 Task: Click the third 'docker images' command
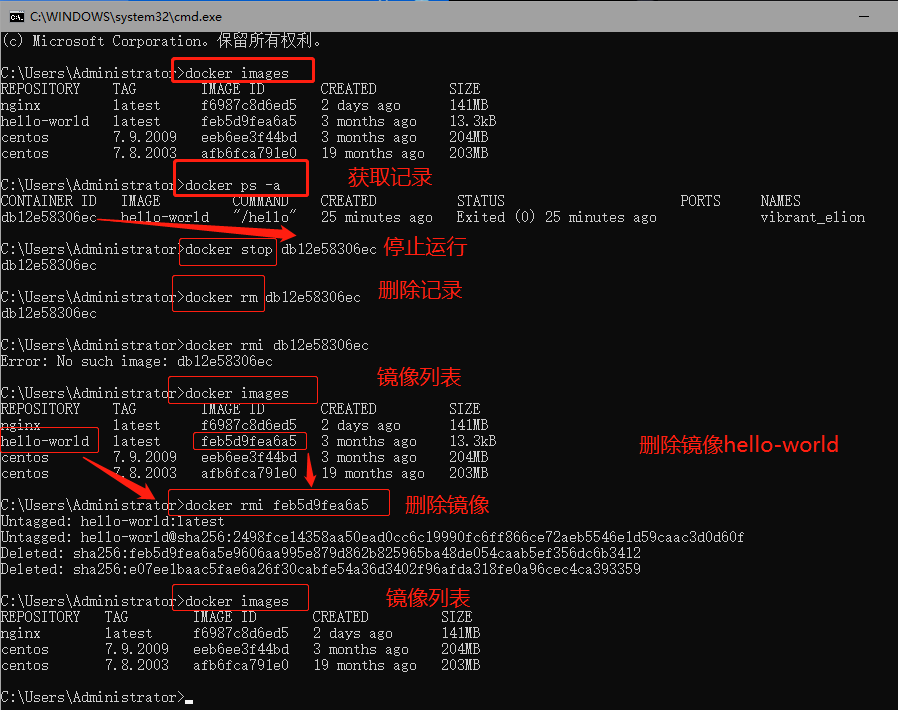pos(237,601)
